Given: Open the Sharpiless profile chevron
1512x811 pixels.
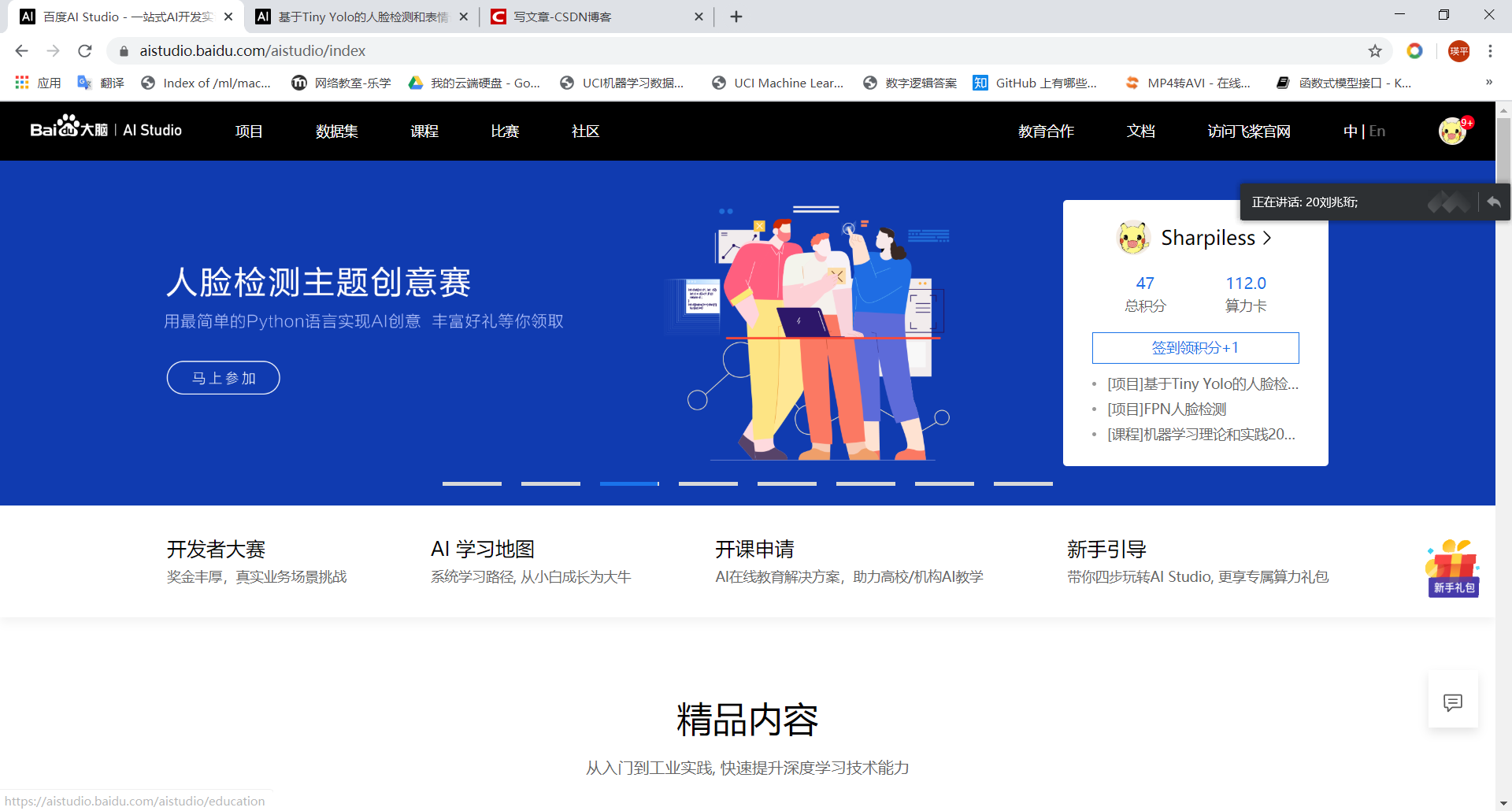Looking at the screenshot, I should (x=1267, y=238).
